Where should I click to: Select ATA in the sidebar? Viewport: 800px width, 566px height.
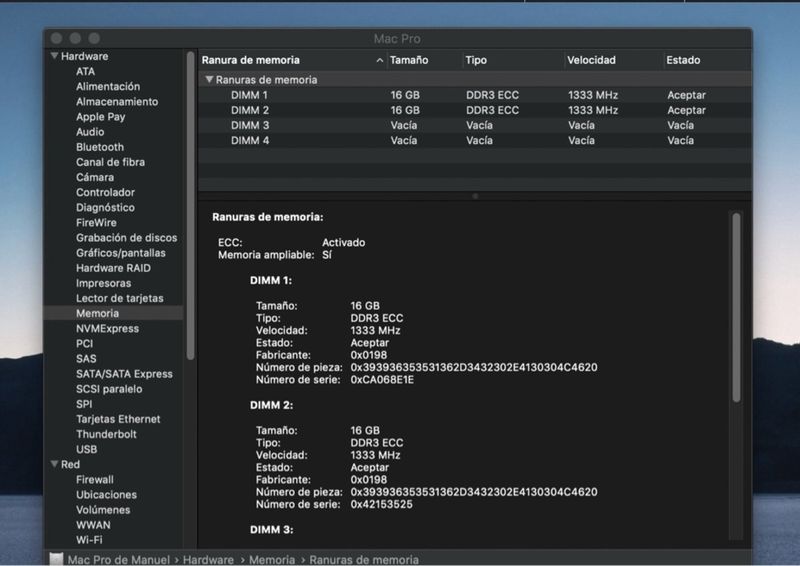pyautogui.click(x=85, y=71)
